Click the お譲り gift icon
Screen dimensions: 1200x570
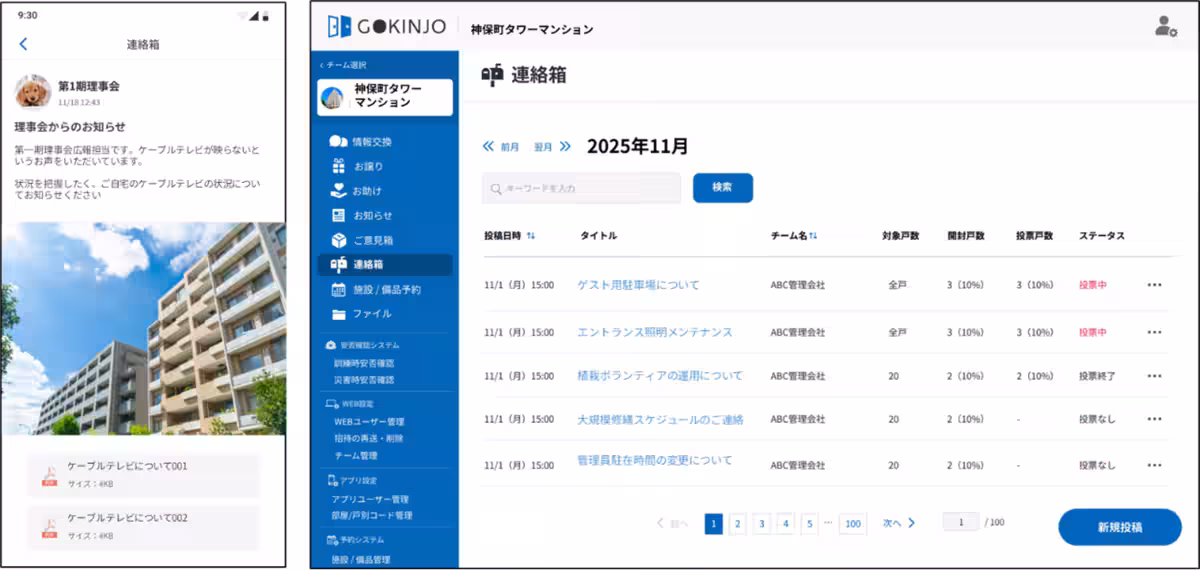click(338, 166)
